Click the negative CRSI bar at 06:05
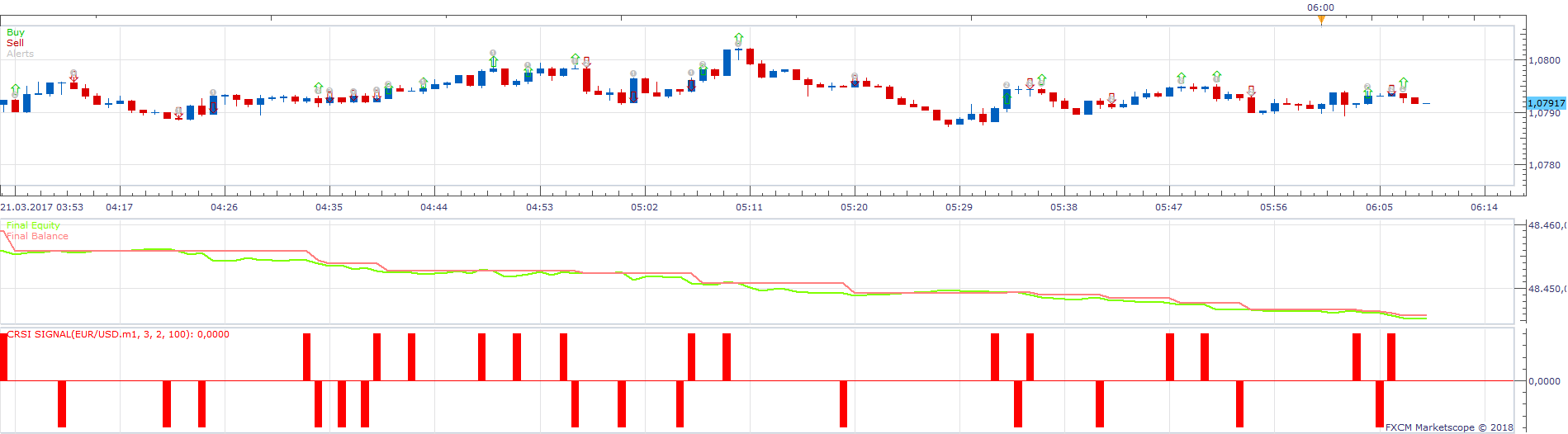 [1380, 404]
